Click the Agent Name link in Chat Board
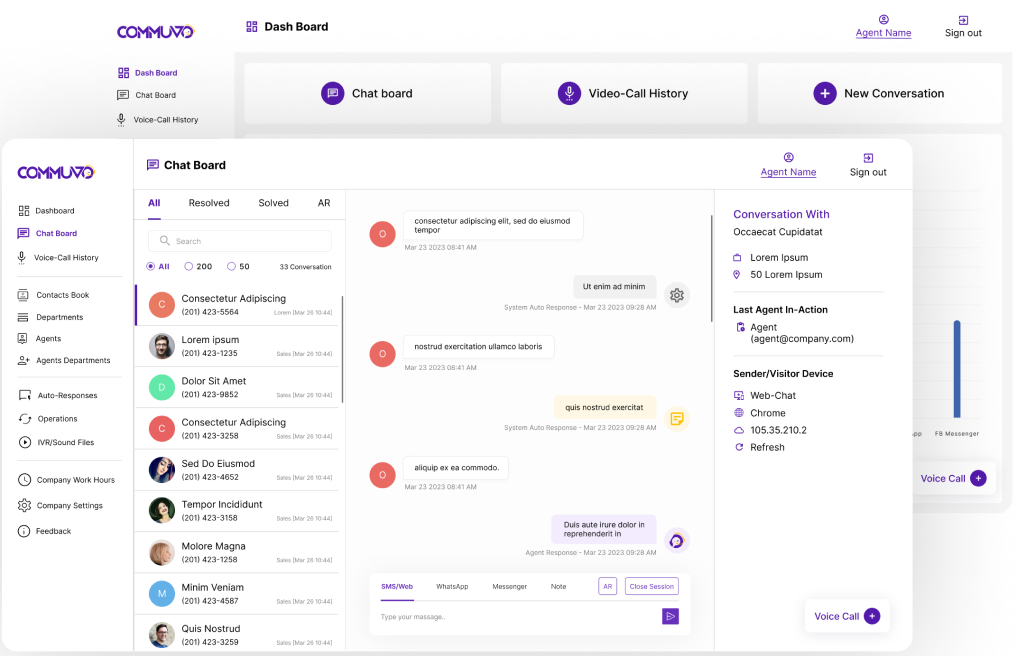 click(x=788, y=172)
